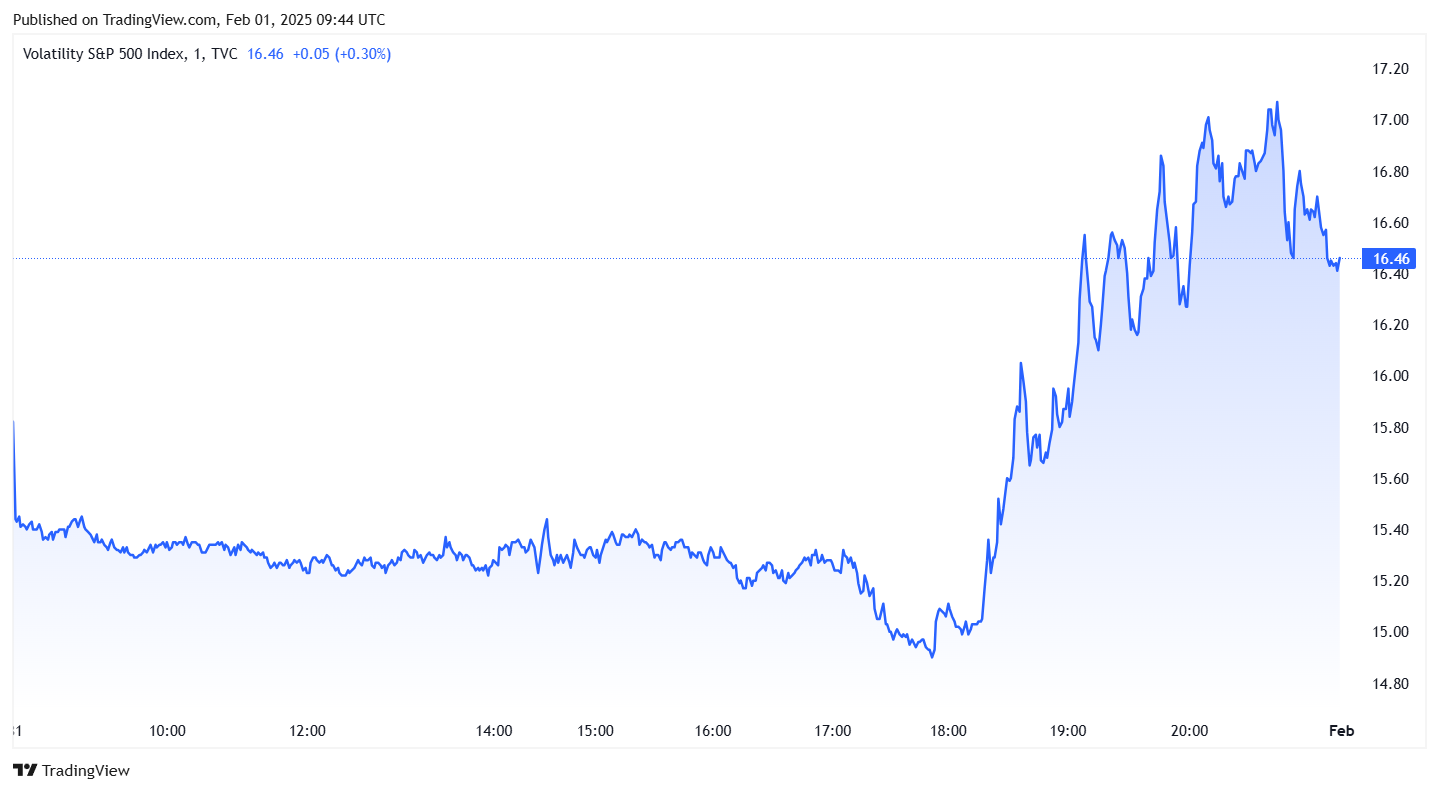The height and width of the screenshot is (792, 1439).
Task: Click the blue 16.46 current price badge
Action: (x=1391, y=259)
